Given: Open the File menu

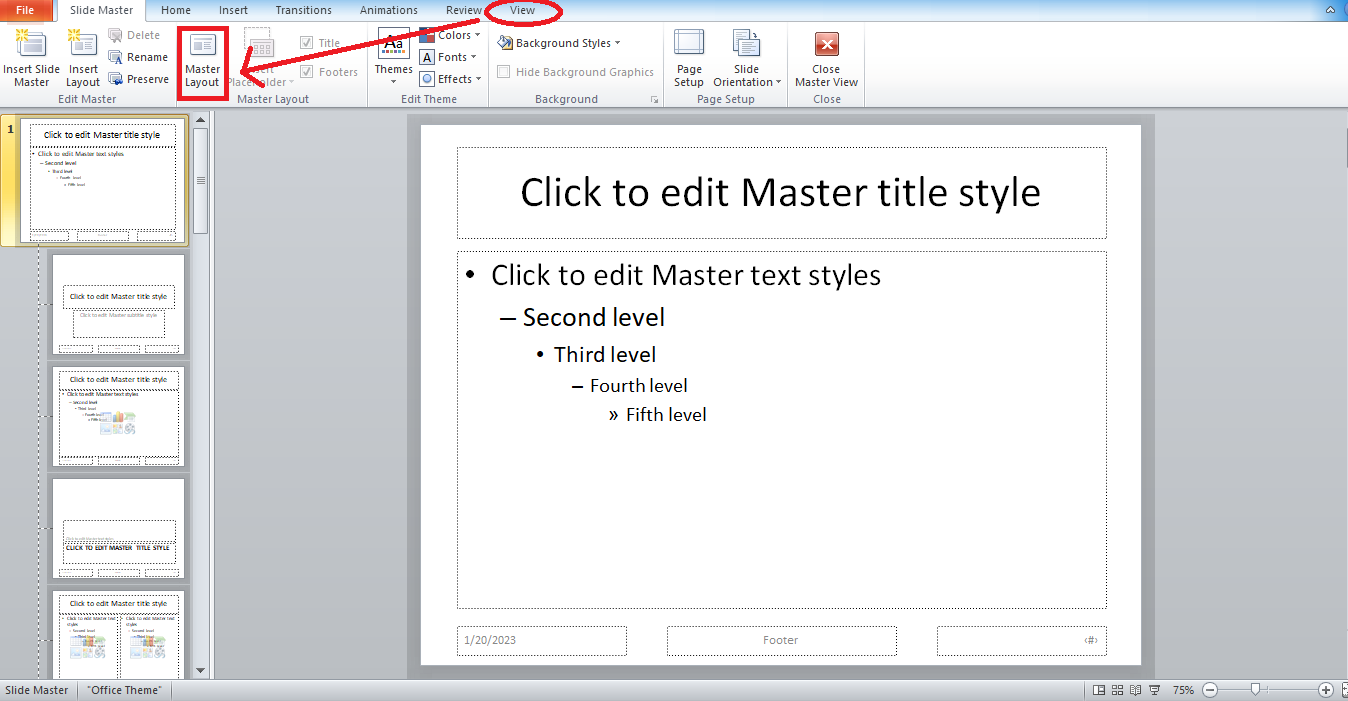Looking at the screenshot, I should 26,10.
